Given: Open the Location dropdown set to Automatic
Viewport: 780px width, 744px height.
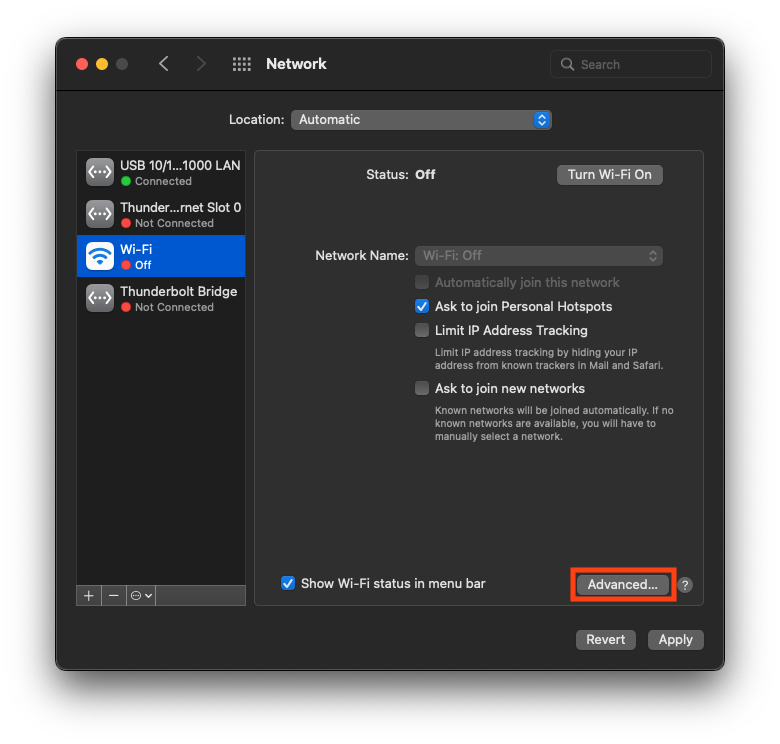Looking at the screenshot, I should (421, 120).
